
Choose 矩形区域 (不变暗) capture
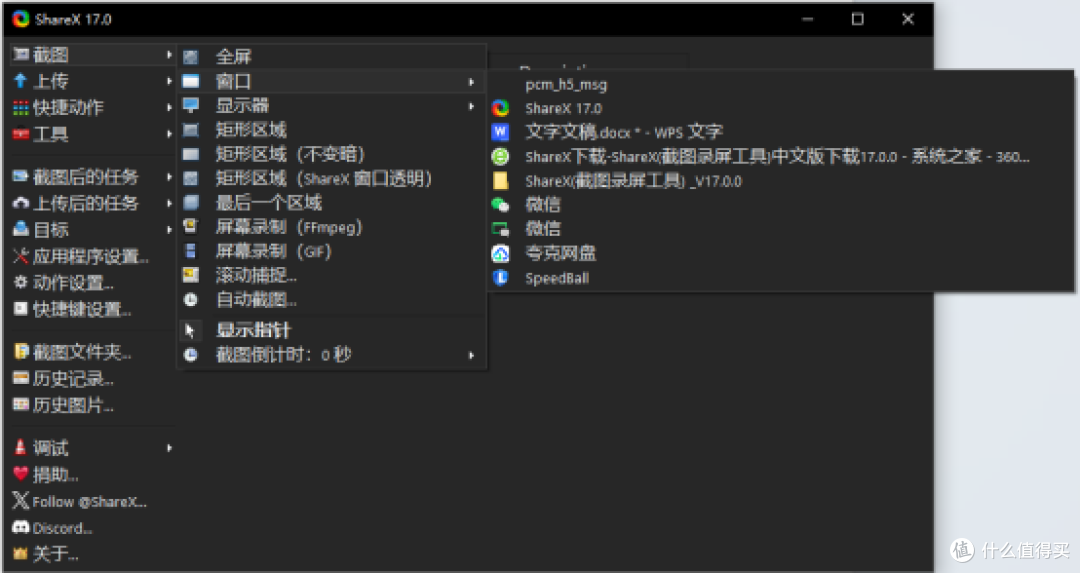coord(332,154)
